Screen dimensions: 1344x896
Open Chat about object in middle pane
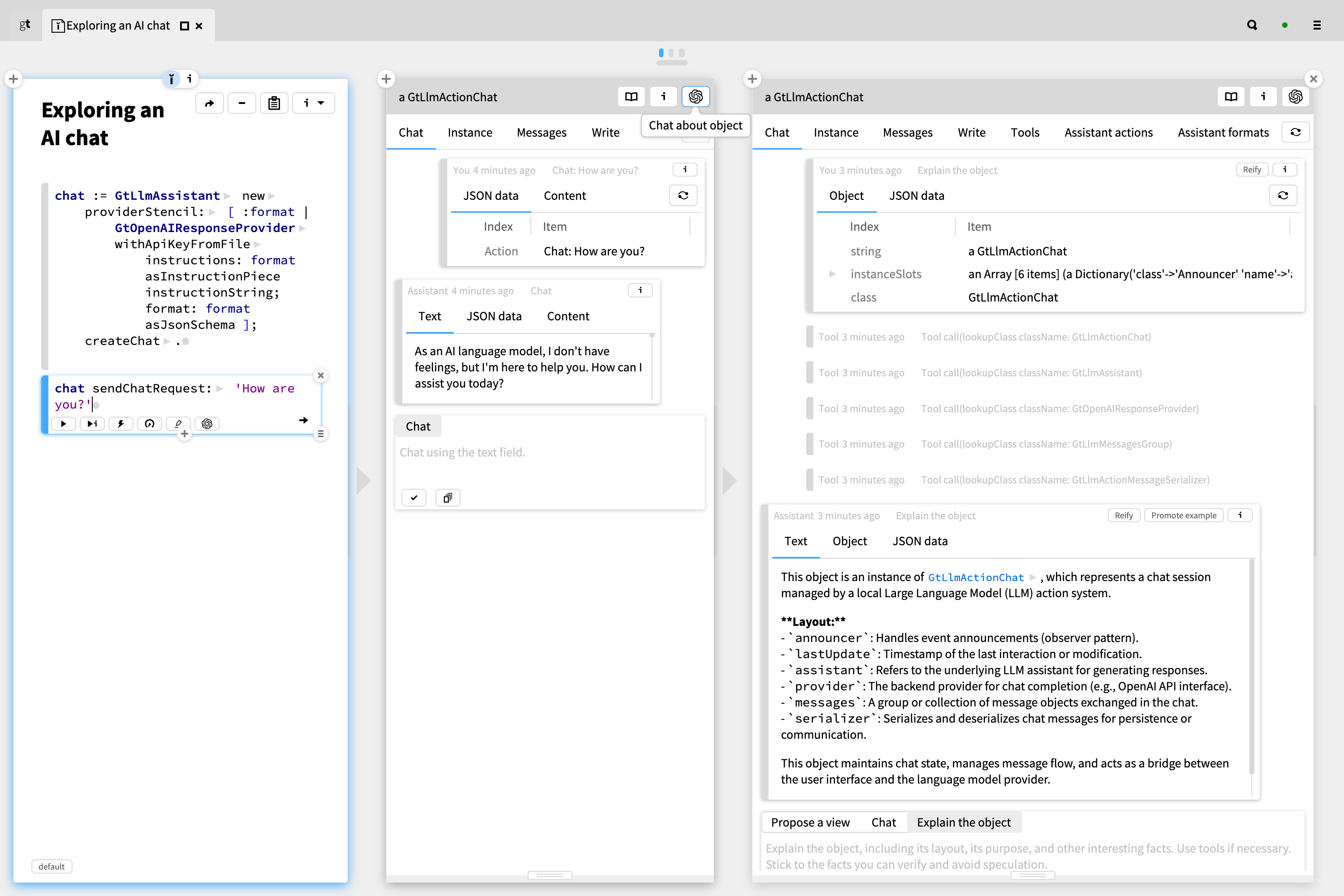[x=695, y=97]
